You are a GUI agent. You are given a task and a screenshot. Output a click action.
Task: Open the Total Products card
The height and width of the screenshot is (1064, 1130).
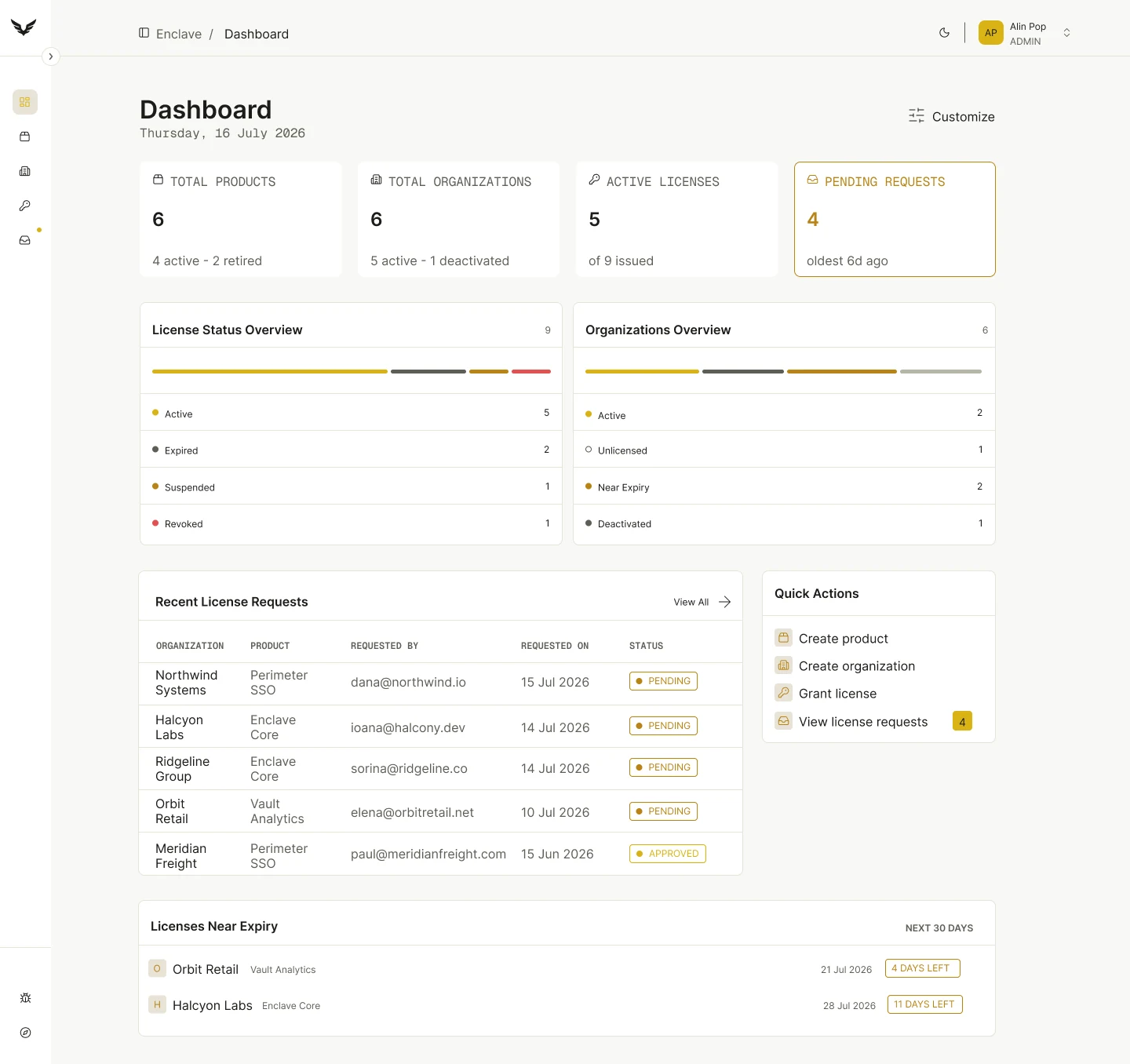(x=241, y=219)
